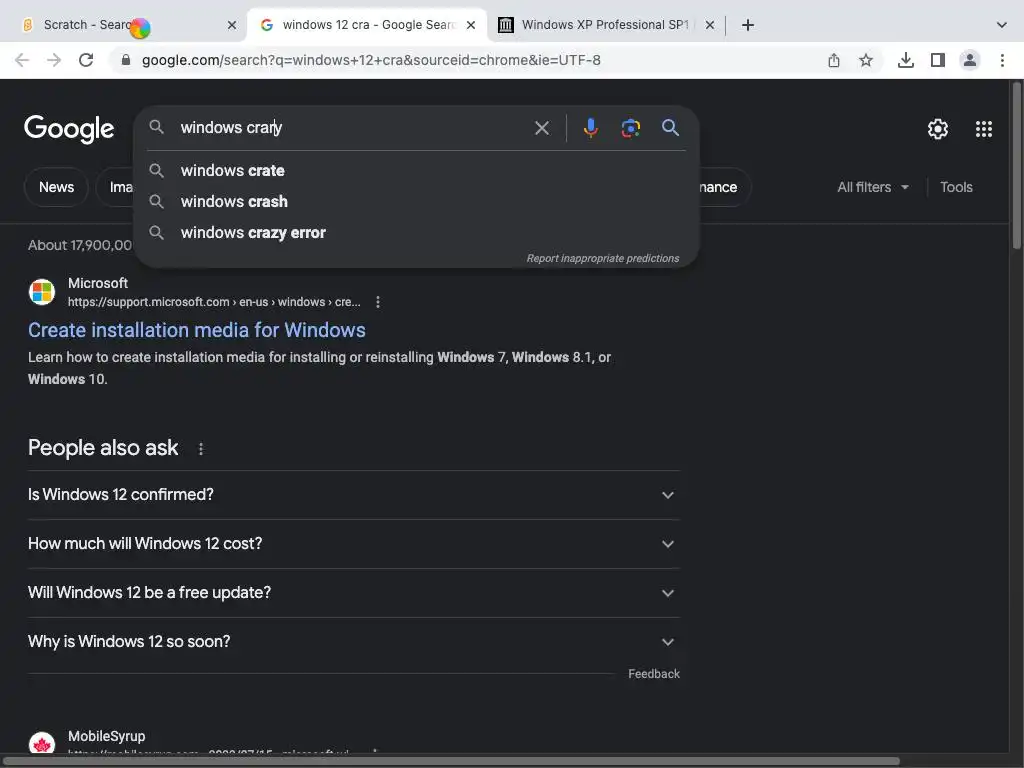The width and height of the screenshot is (1024, 768).
Task: Reload the current page
Action: click(x=86, y=60)
